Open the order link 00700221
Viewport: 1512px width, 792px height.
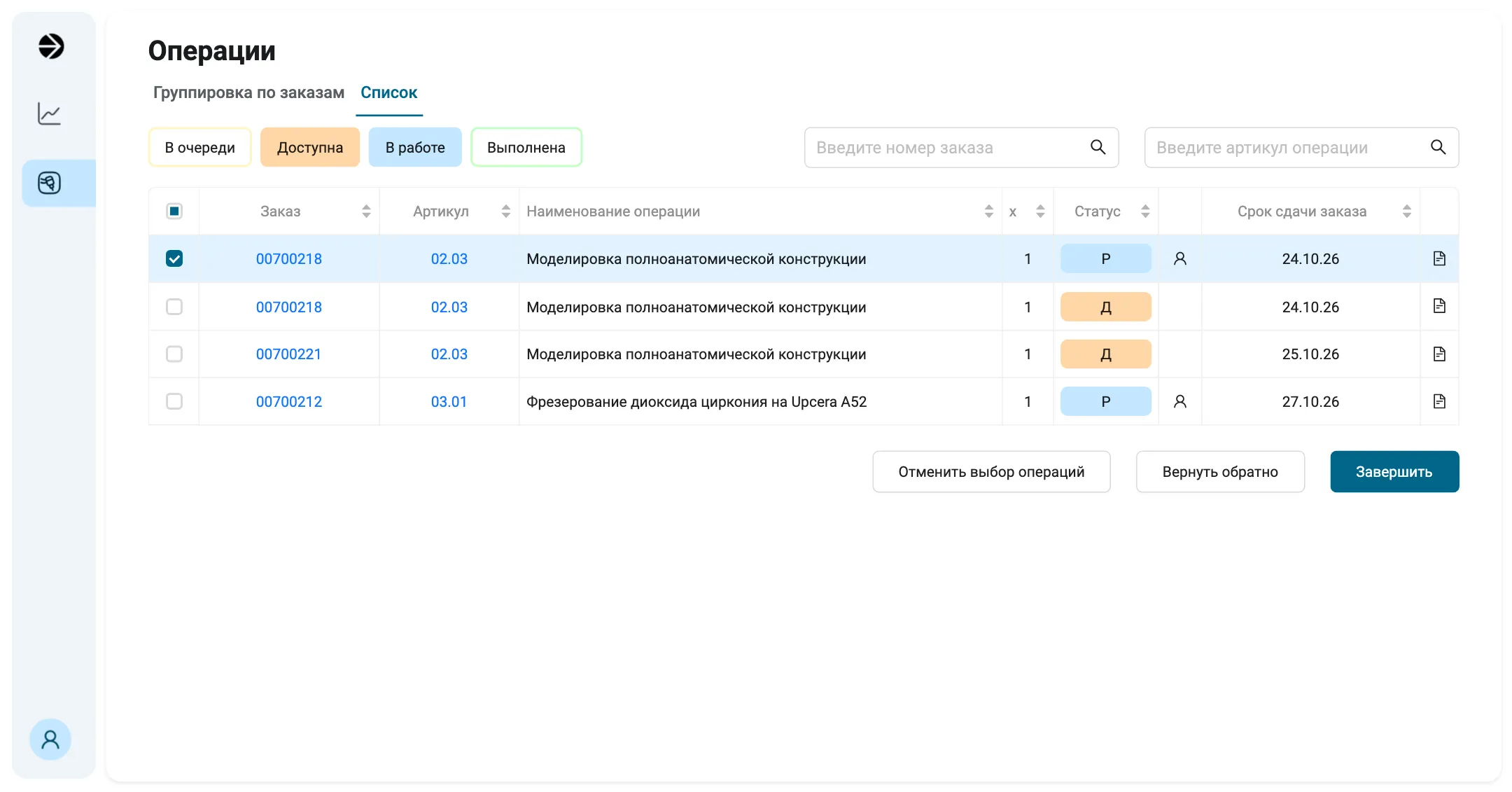(288, 354)
